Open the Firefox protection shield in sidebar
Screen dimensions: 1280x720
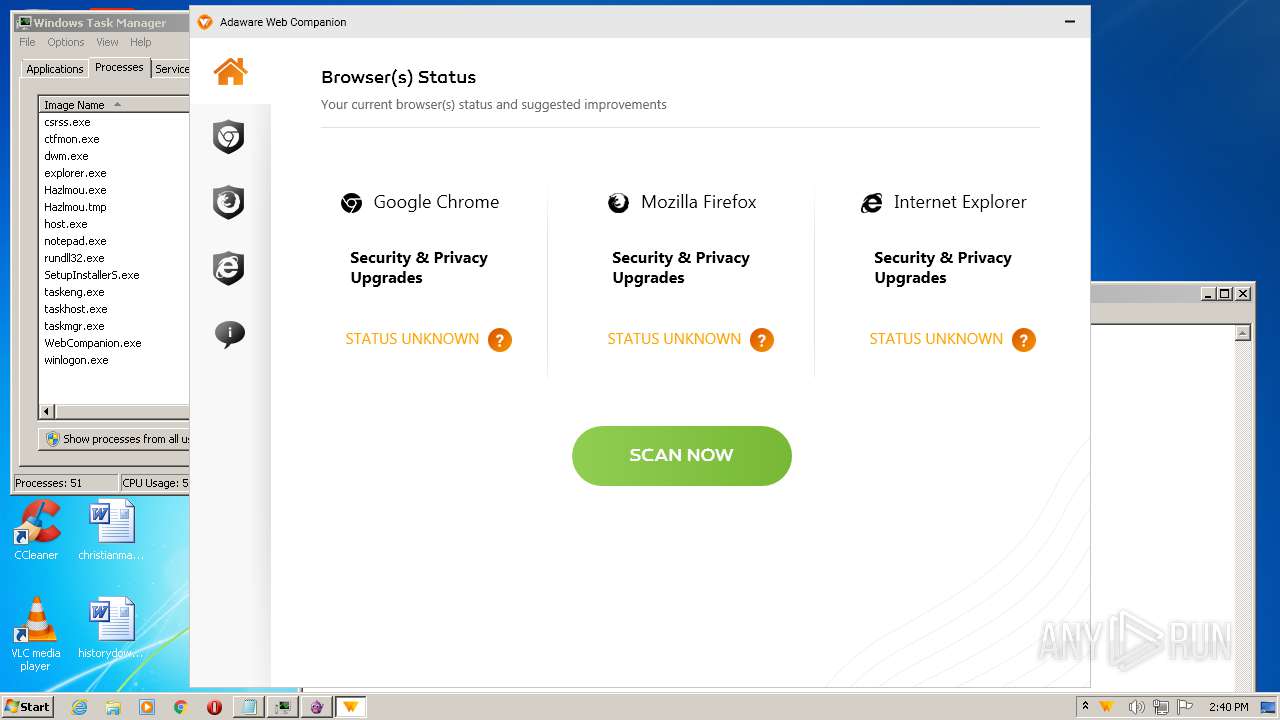229,202
